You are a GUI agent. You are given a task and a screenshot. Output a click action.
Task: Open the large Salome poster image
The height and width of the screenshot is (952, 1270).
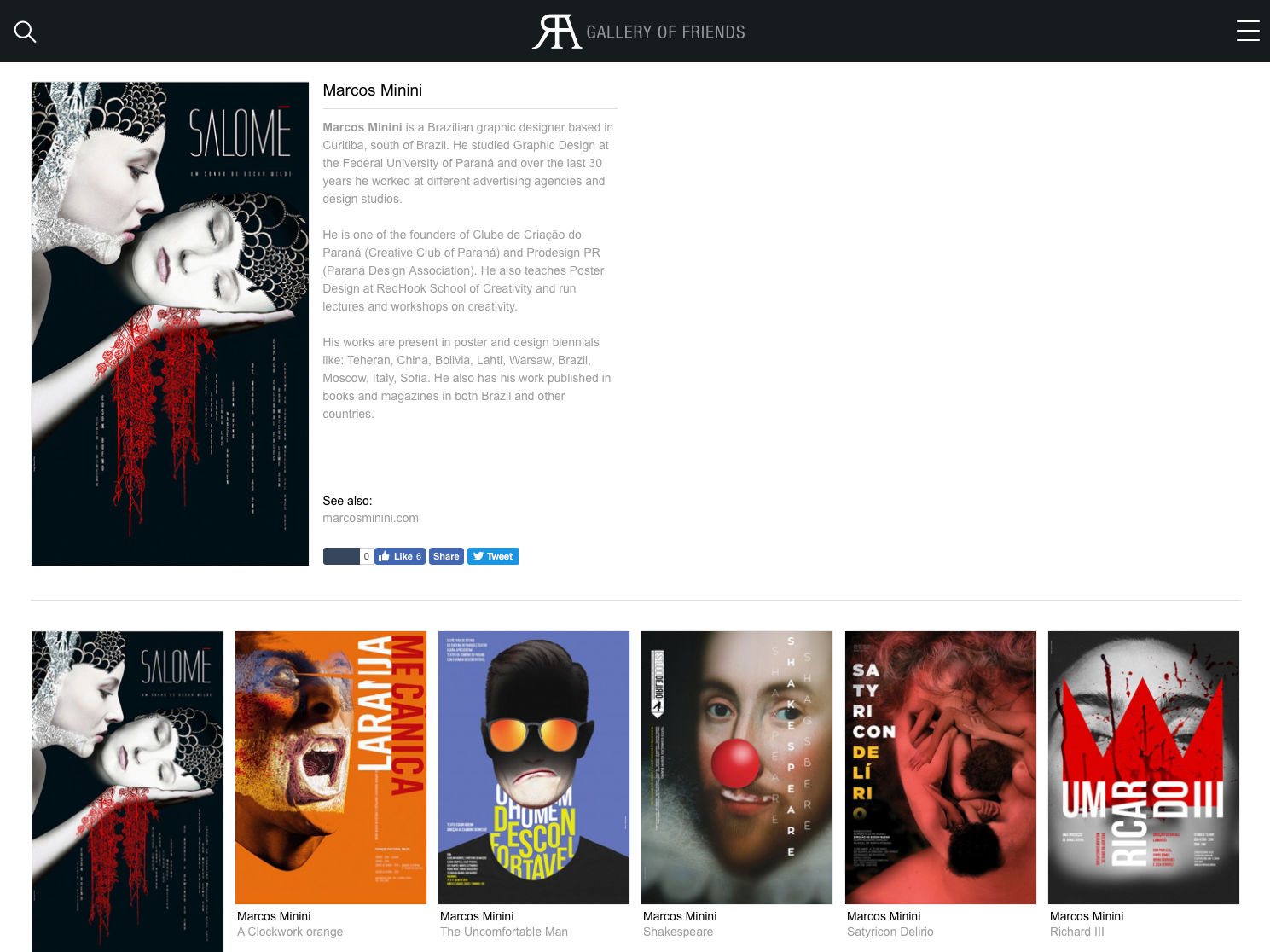coord(170,323)
